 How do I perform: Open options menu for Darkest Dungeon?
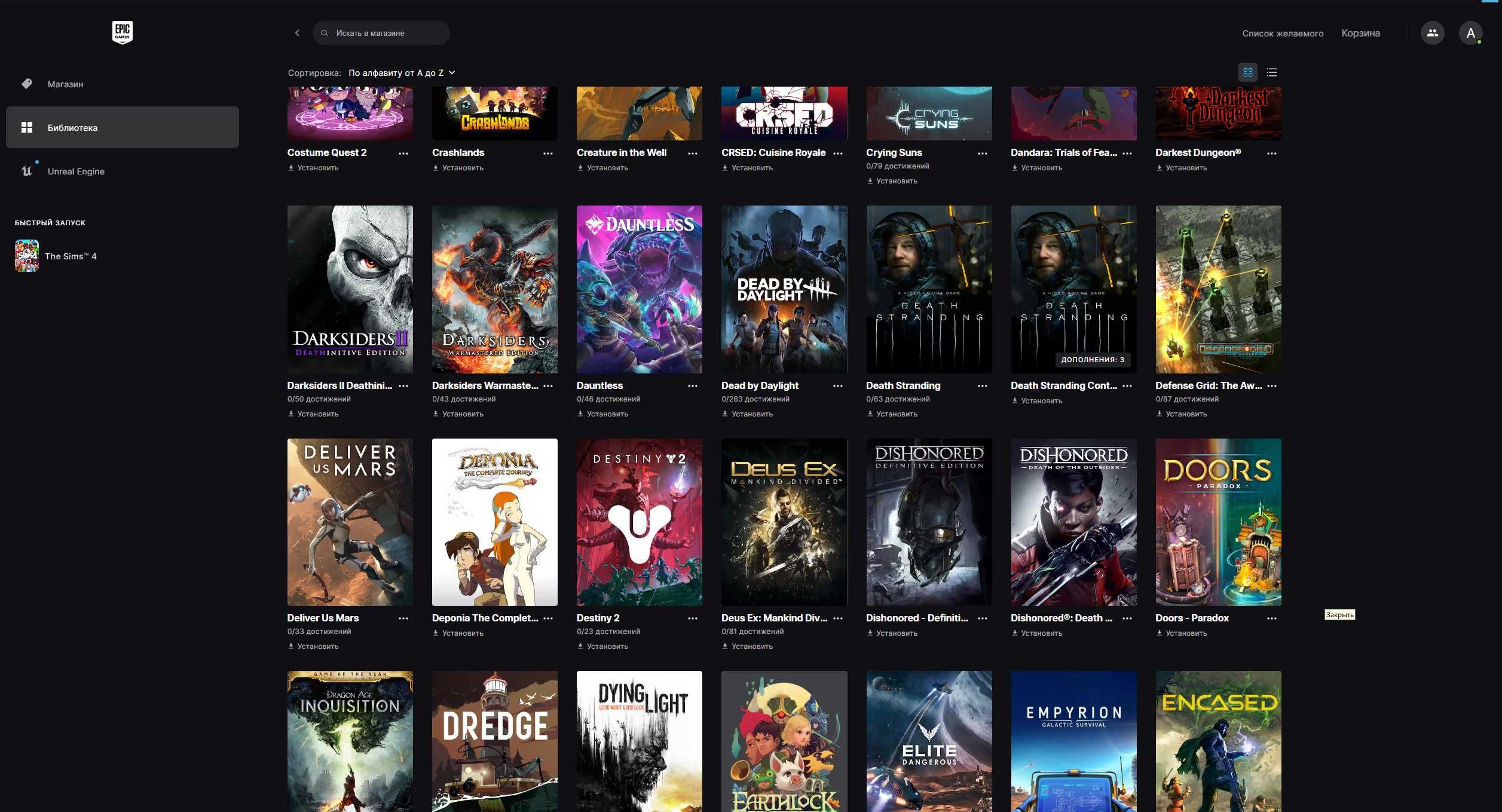click(x=1272, y=154)
